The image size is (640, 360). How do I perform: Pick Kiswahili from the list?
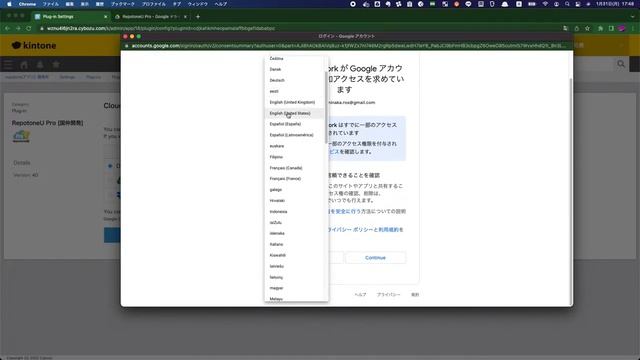coord(295,256)
